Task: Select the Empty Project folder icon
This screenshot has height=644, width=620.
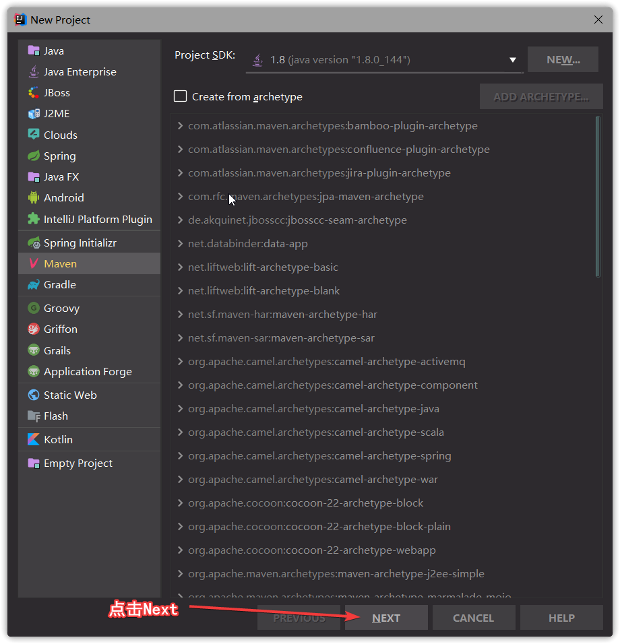Action: (33, 463)
